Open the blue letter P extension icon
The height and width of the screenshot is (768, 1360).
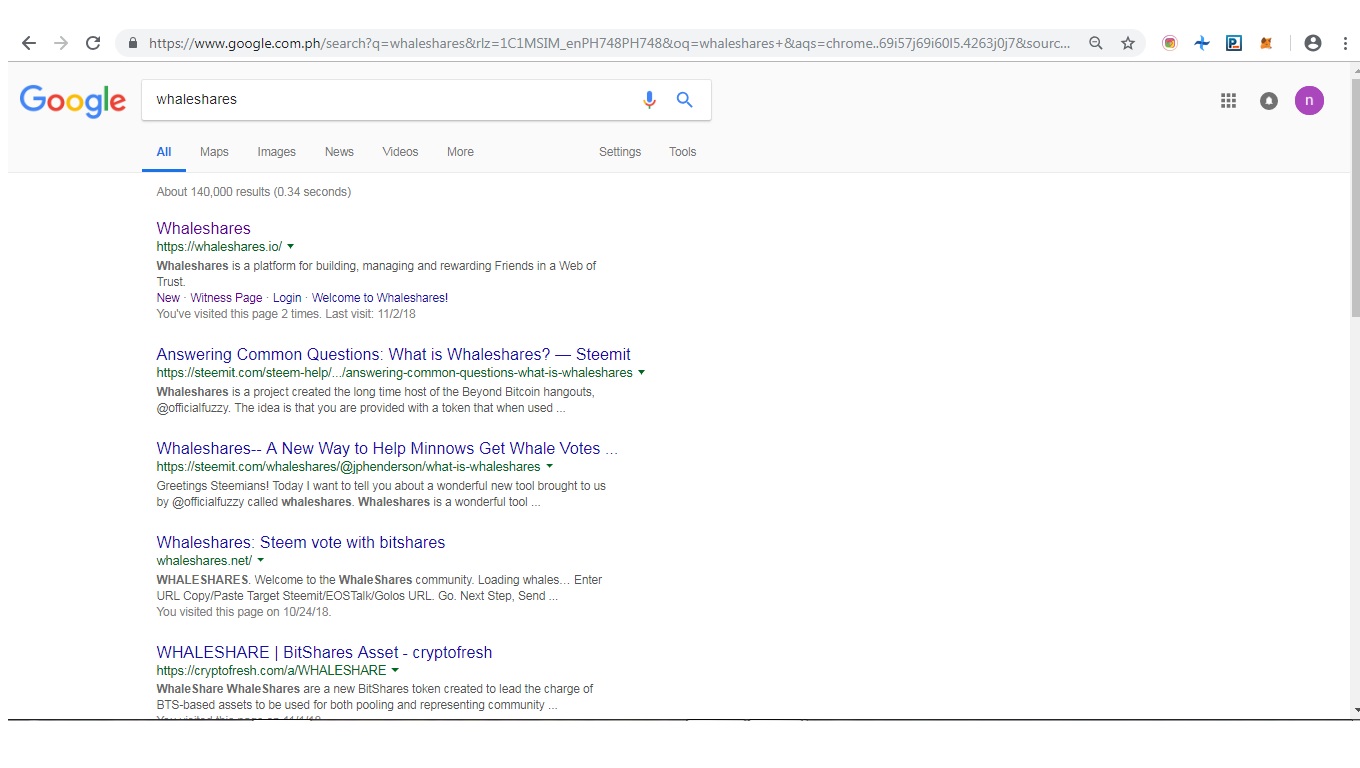click(1234, 43)
